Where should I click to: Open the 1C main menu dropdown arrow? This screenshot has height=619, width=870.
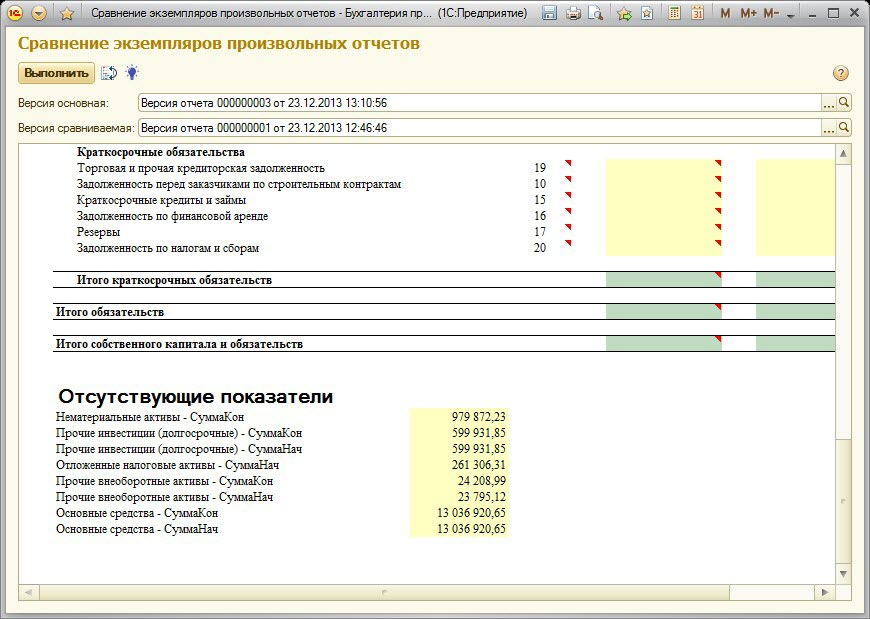[x=39, y=14]
